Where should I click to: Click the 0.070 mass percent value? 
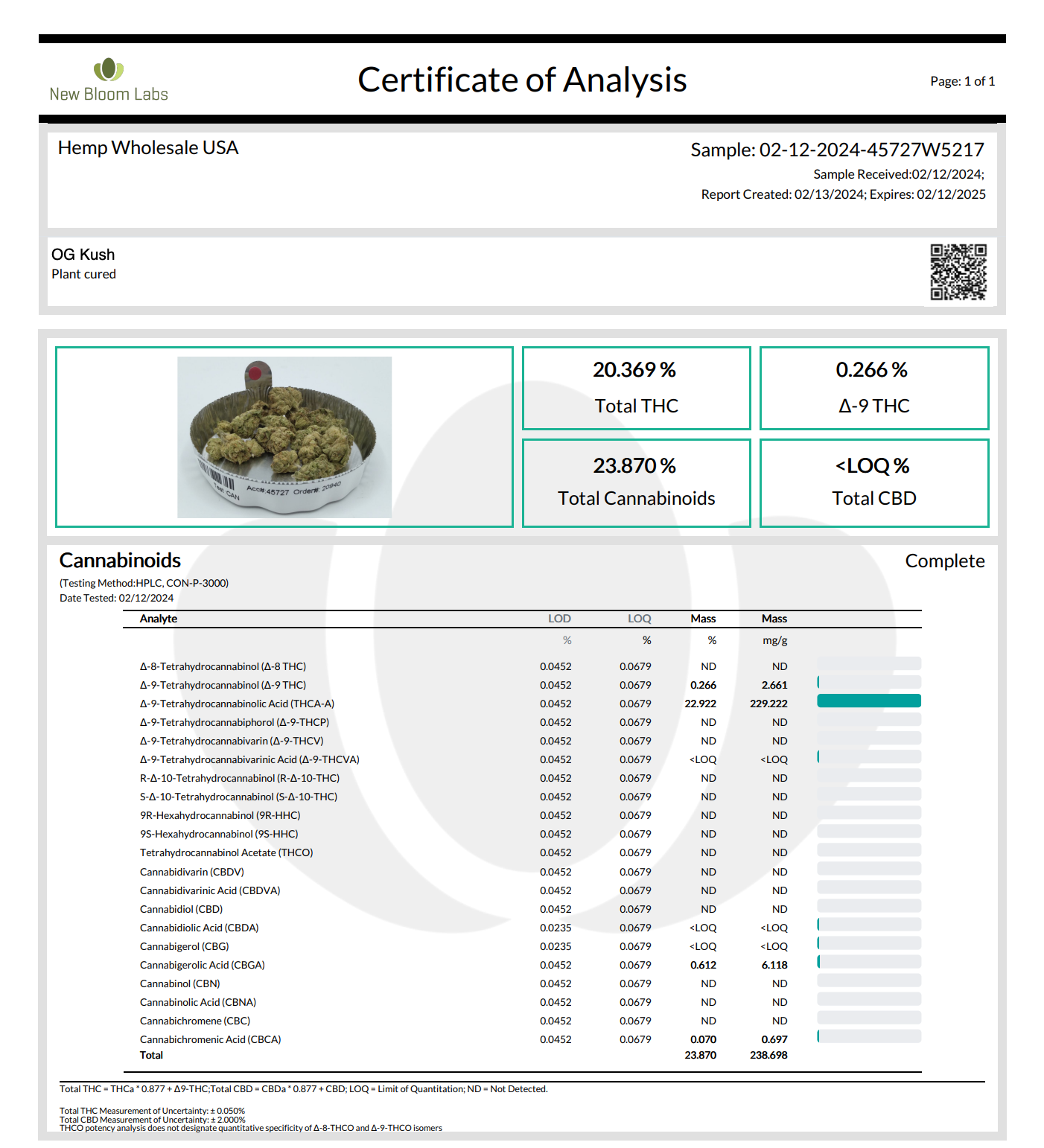point(703,1039)
